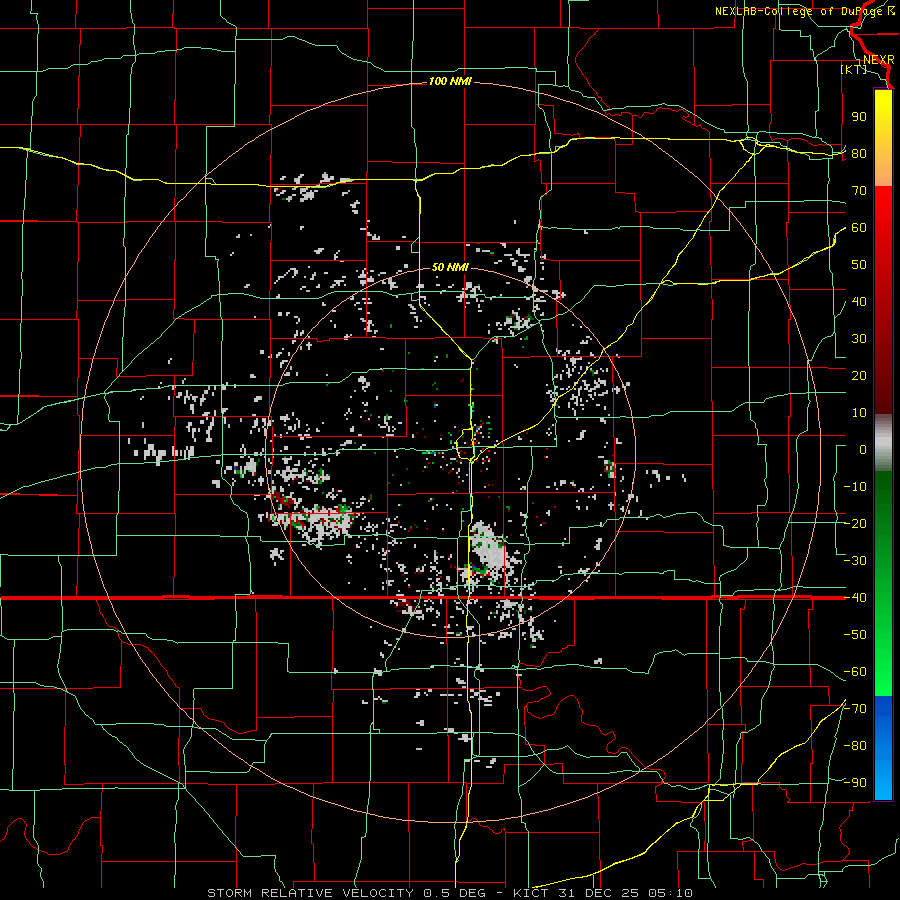Image resolution: width=900 pixels, height=900 pixels.
Task: Click the "05:10" timestamp text
Action: [x=670, y=893]
